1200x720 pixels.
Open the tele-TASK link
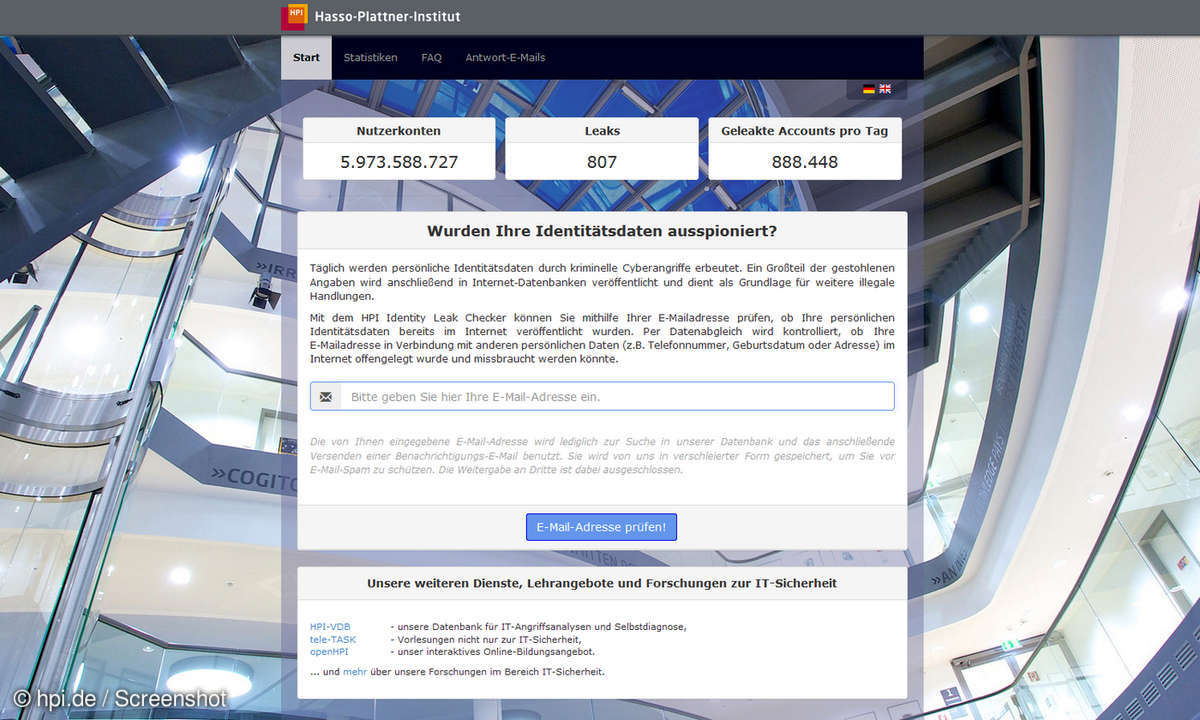[x=333, y=639]
